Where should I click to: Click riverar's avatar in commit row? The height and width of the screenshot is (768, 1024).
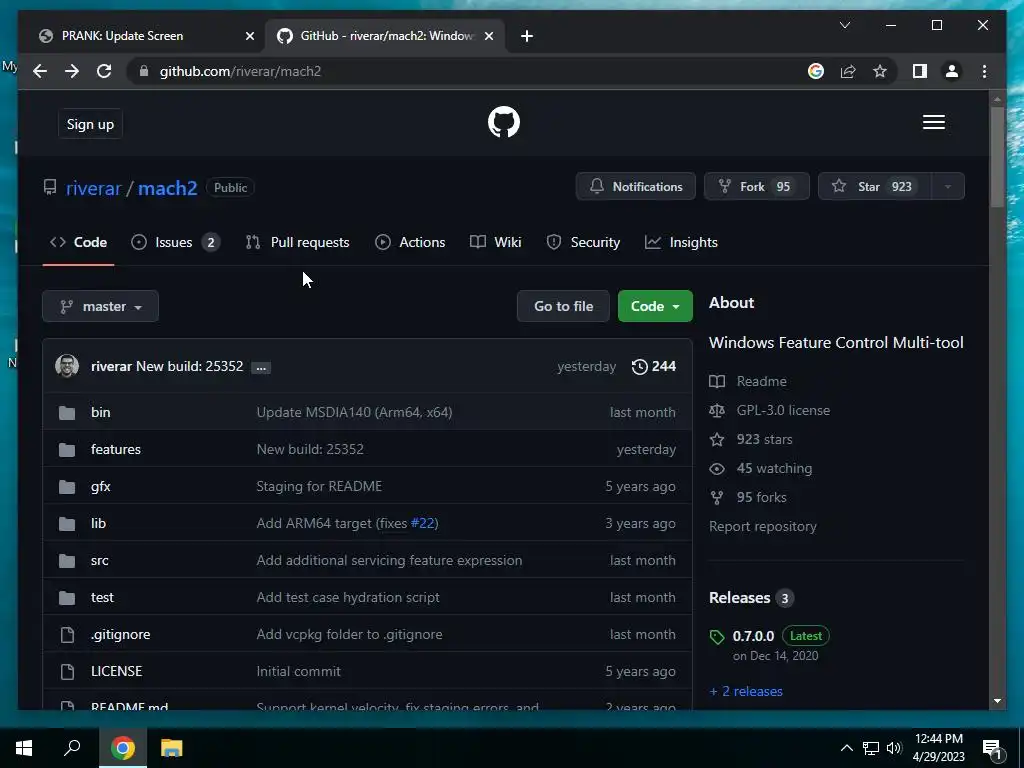[x=67, y=366]
